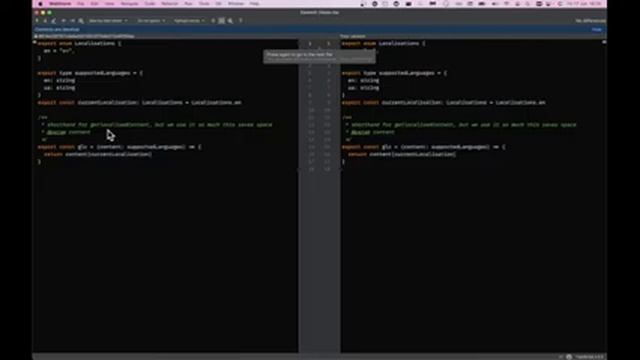Open the Tools menu

pos(204,4)
